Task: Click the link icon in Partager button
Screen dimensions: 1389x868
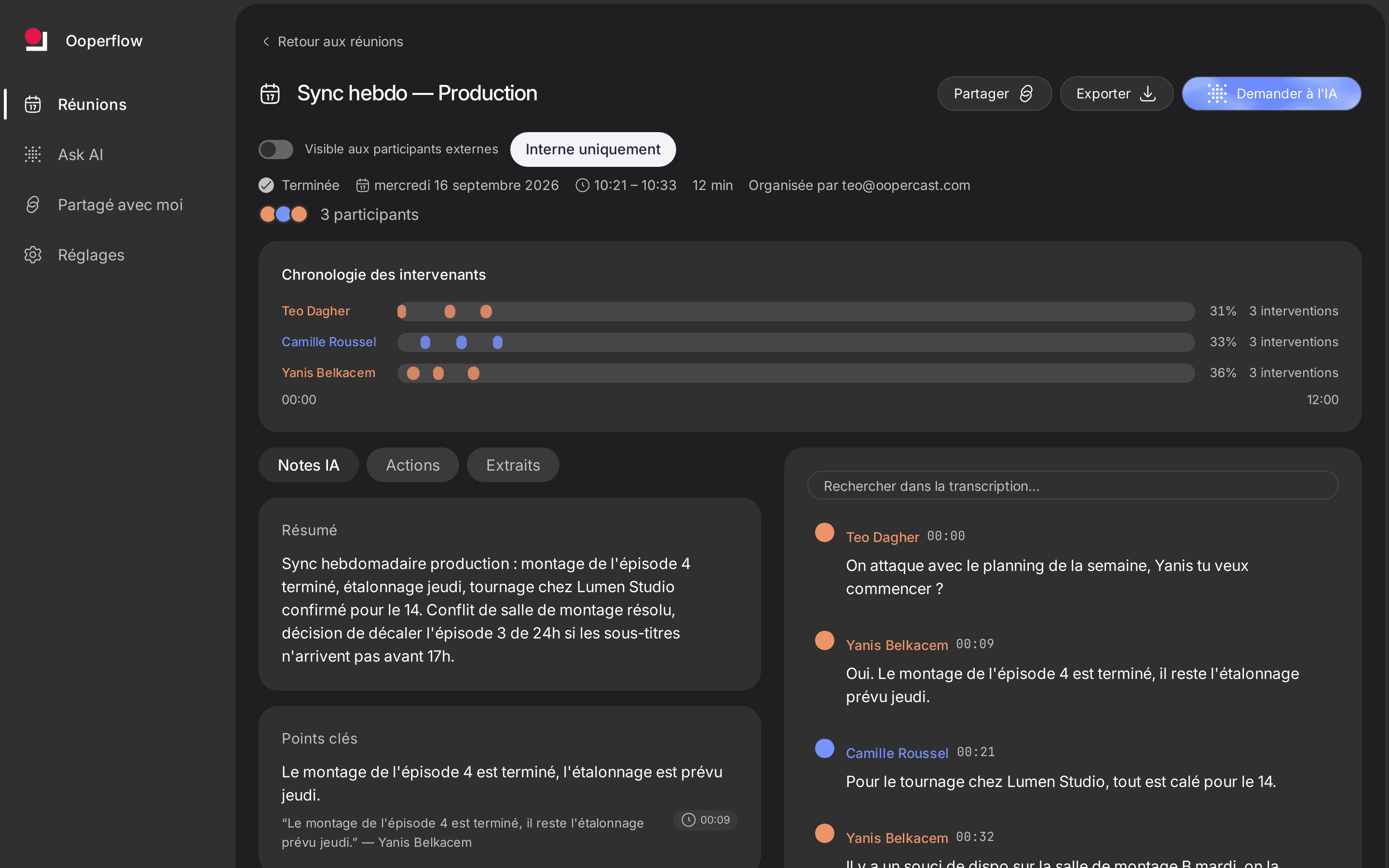Action: [1026, 94]
